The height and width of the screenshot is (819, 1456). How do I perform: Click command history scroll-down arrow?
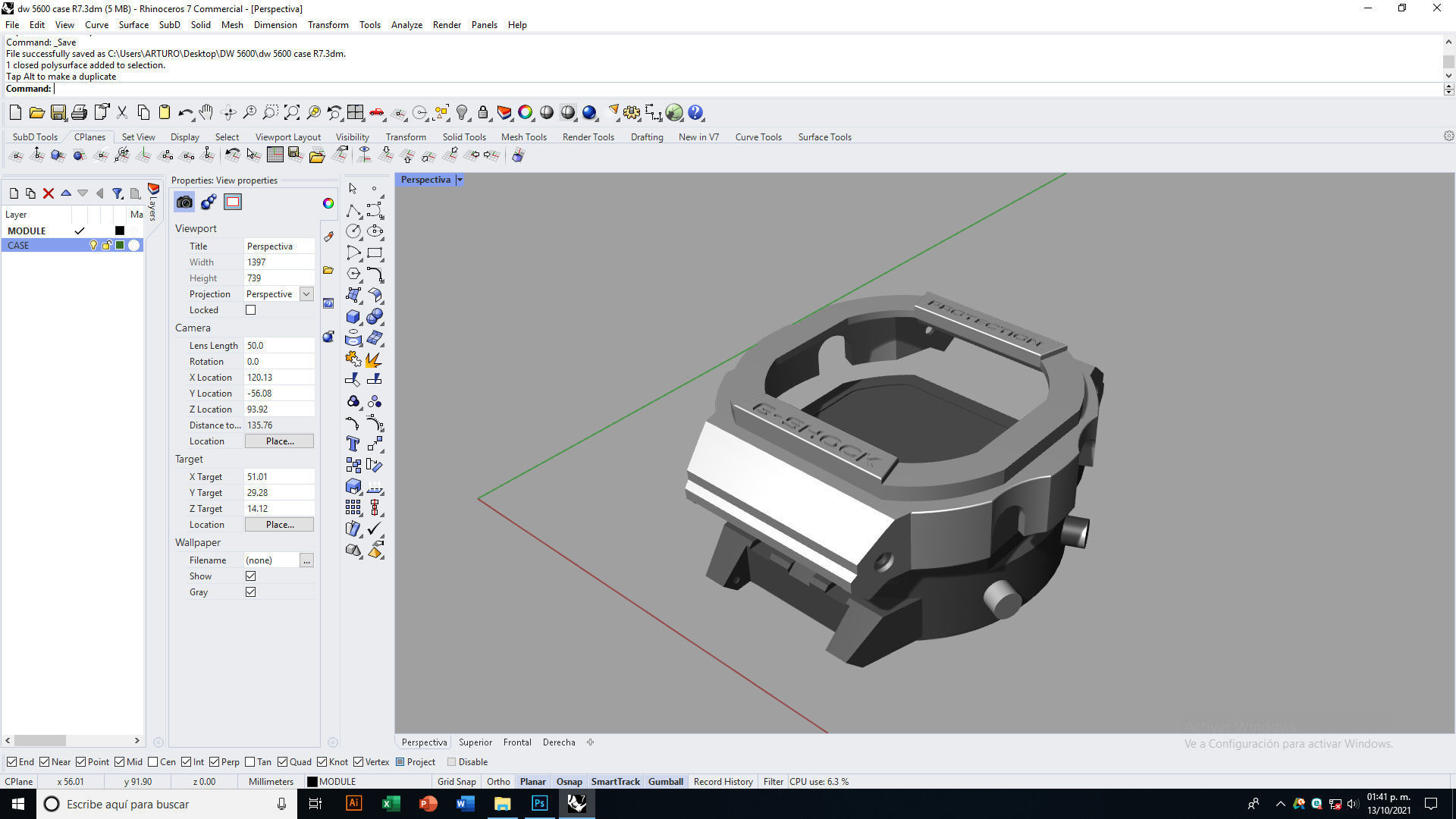click(x=1448, y=76)
